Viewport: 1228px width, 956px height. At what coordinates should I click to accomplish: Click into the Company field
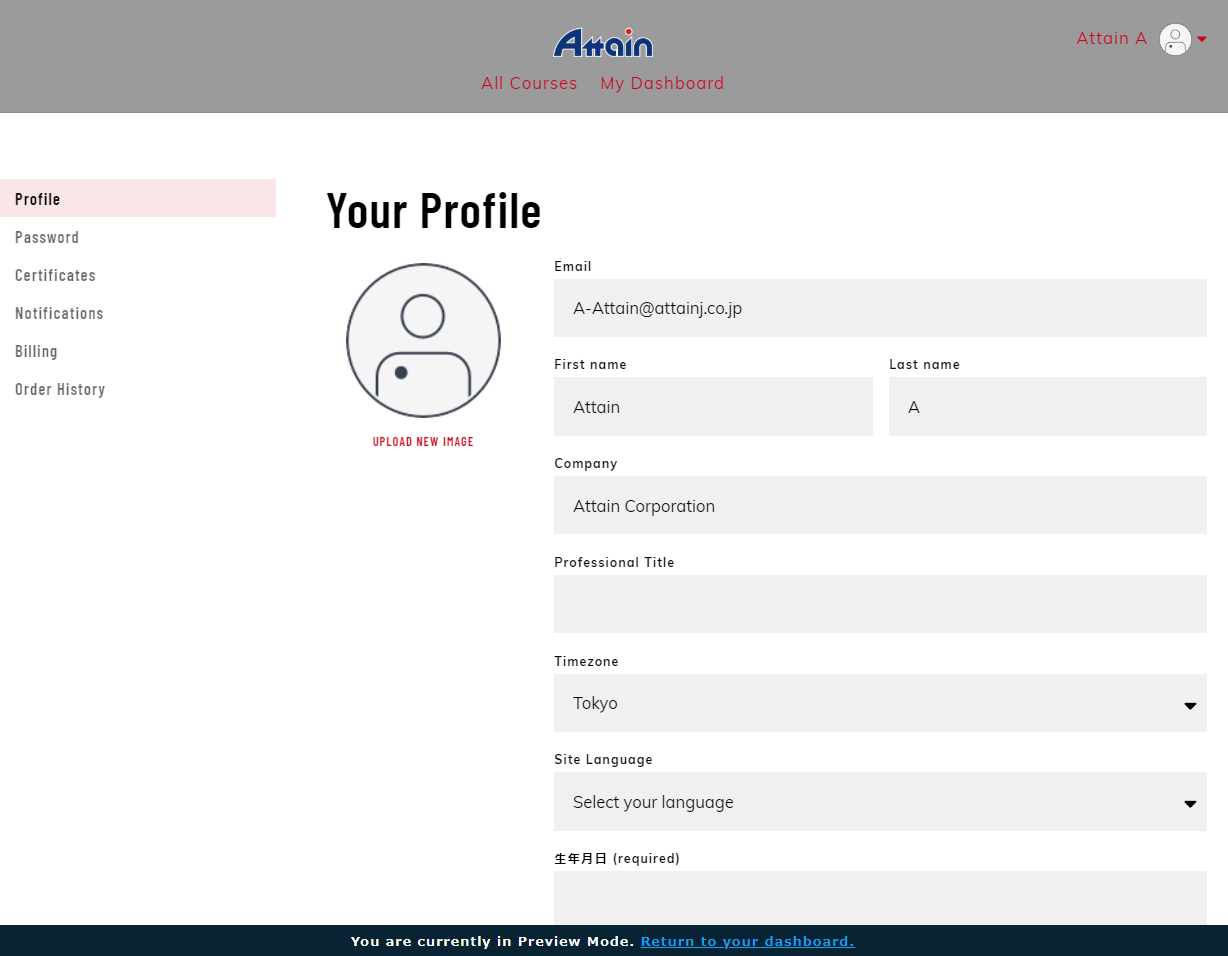point(879,505)
